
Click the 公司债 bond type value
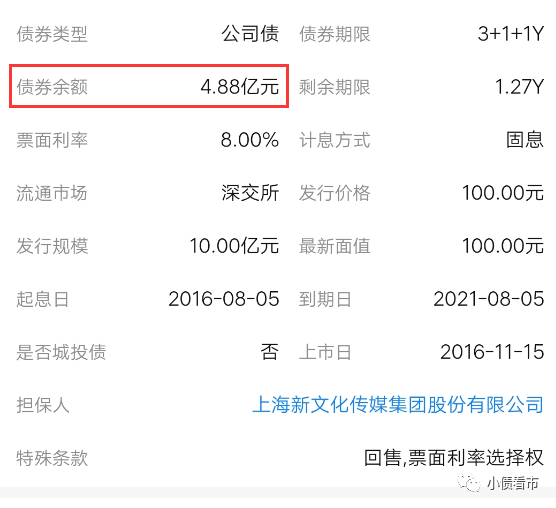(250, 34)
